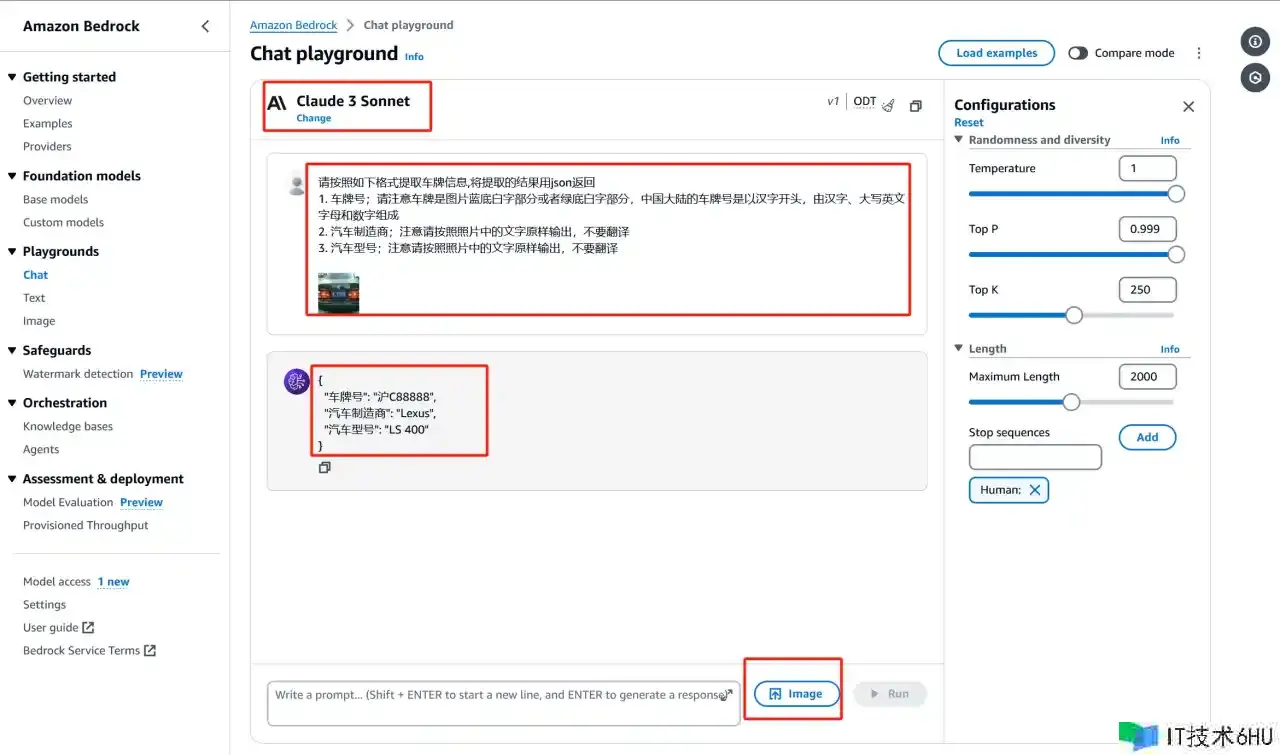
Task: Collapse Randomness and diversity section
Action: (959, 140)
